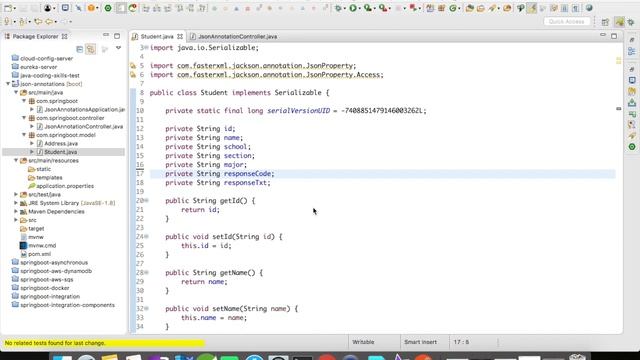Click the green circle toolbar icon
The image size is (640, 360).
click(108, 8)
